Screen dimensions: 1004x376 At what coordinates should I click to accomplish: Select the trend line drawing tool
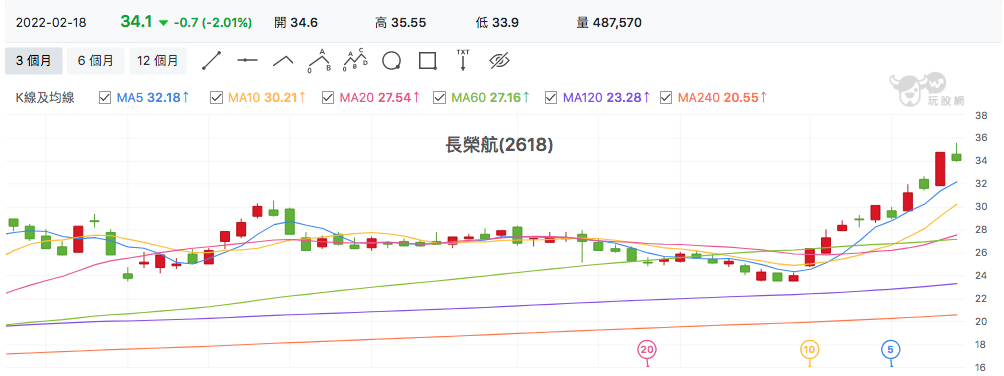click(211, 61)
